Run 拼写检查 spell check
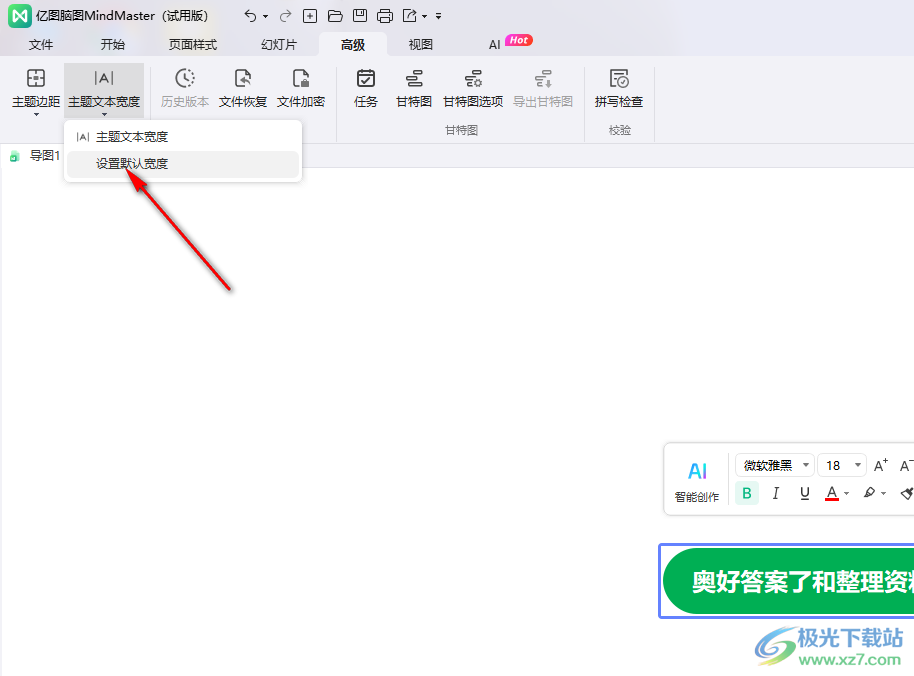 coord(618,89)
